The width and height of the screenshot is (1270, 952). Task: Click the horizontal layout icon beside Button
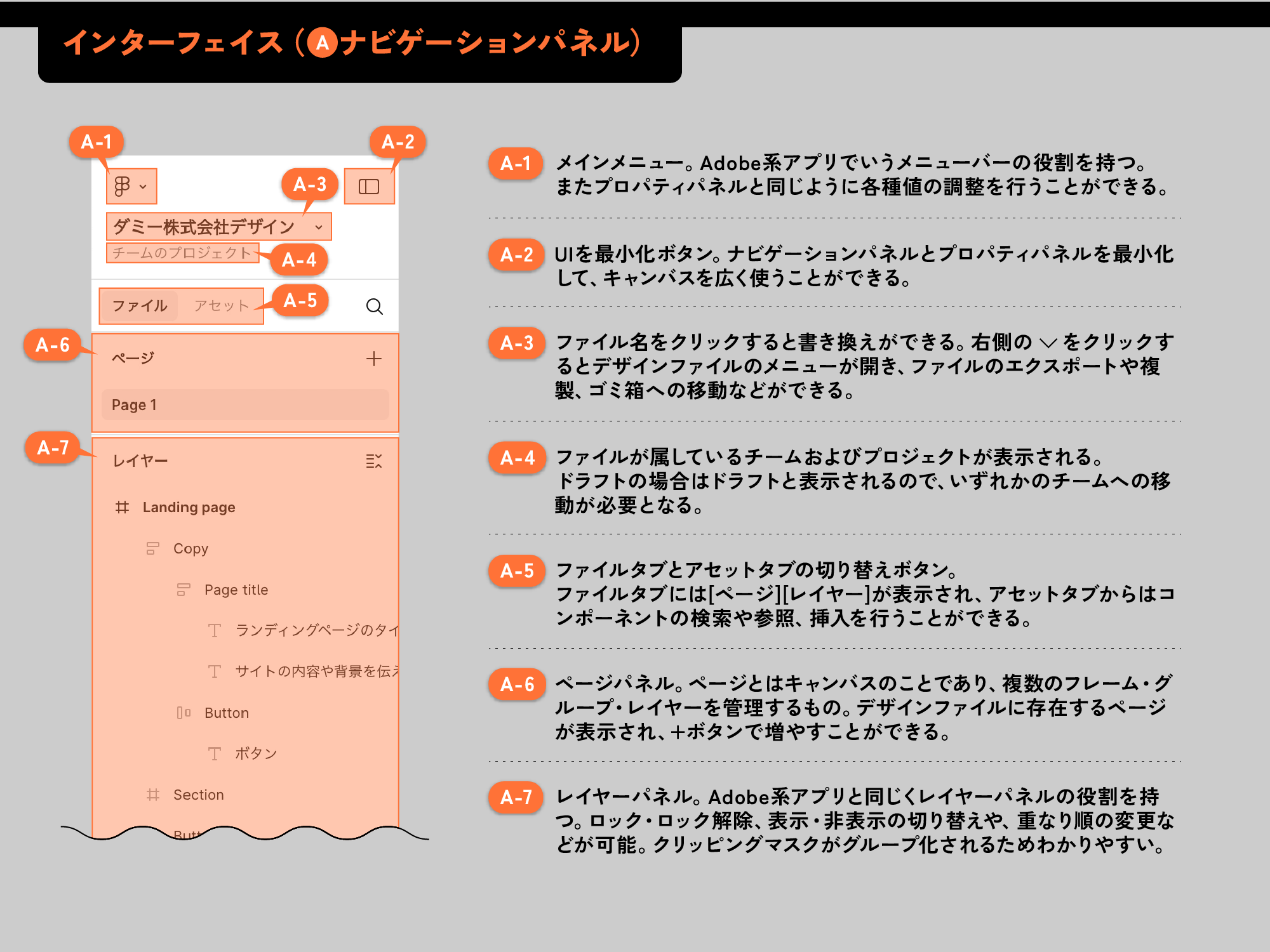click(x=184, y=713)
